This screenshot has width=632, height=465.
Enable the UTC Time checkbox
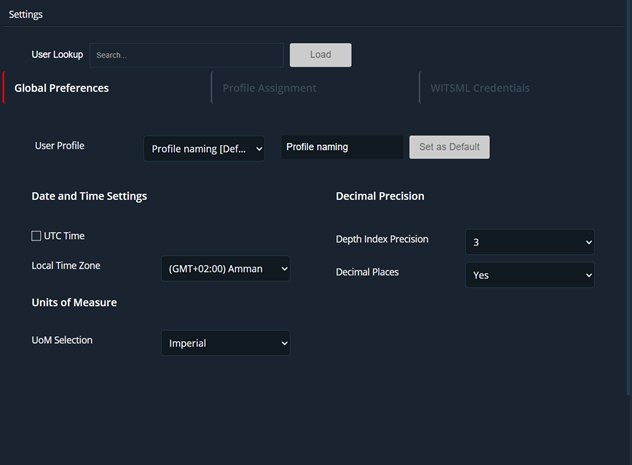[37, 236]
